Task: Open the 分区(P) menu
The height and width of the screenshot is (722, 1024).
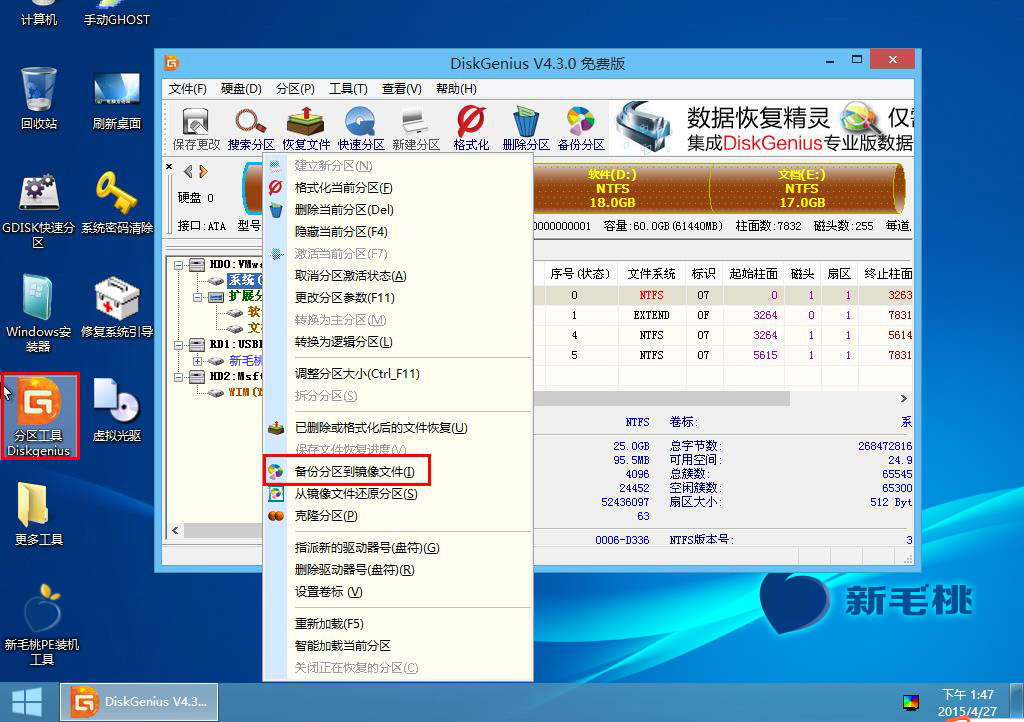Action: (x=295, y=89)
